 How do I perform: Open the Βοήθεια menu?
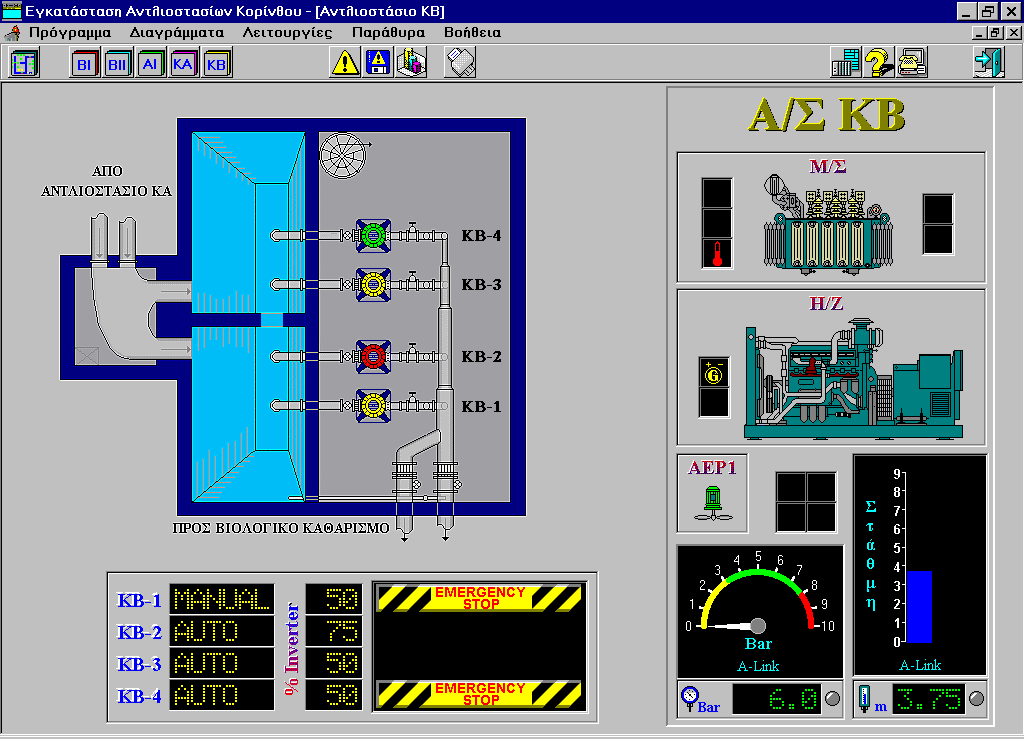coord(472,32)
